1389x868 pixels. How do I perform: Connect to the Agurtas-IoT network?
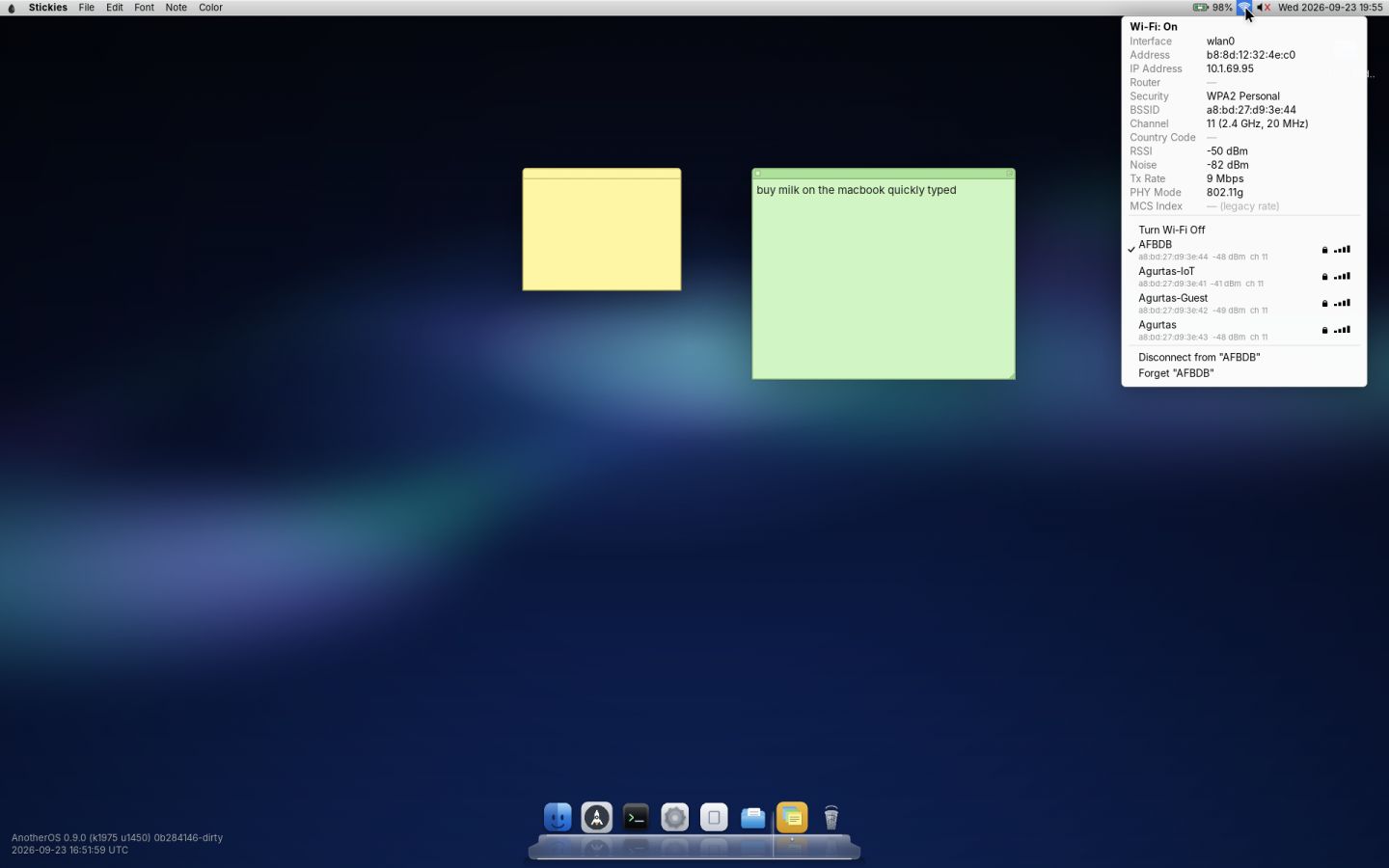[x=1244, y=277]
